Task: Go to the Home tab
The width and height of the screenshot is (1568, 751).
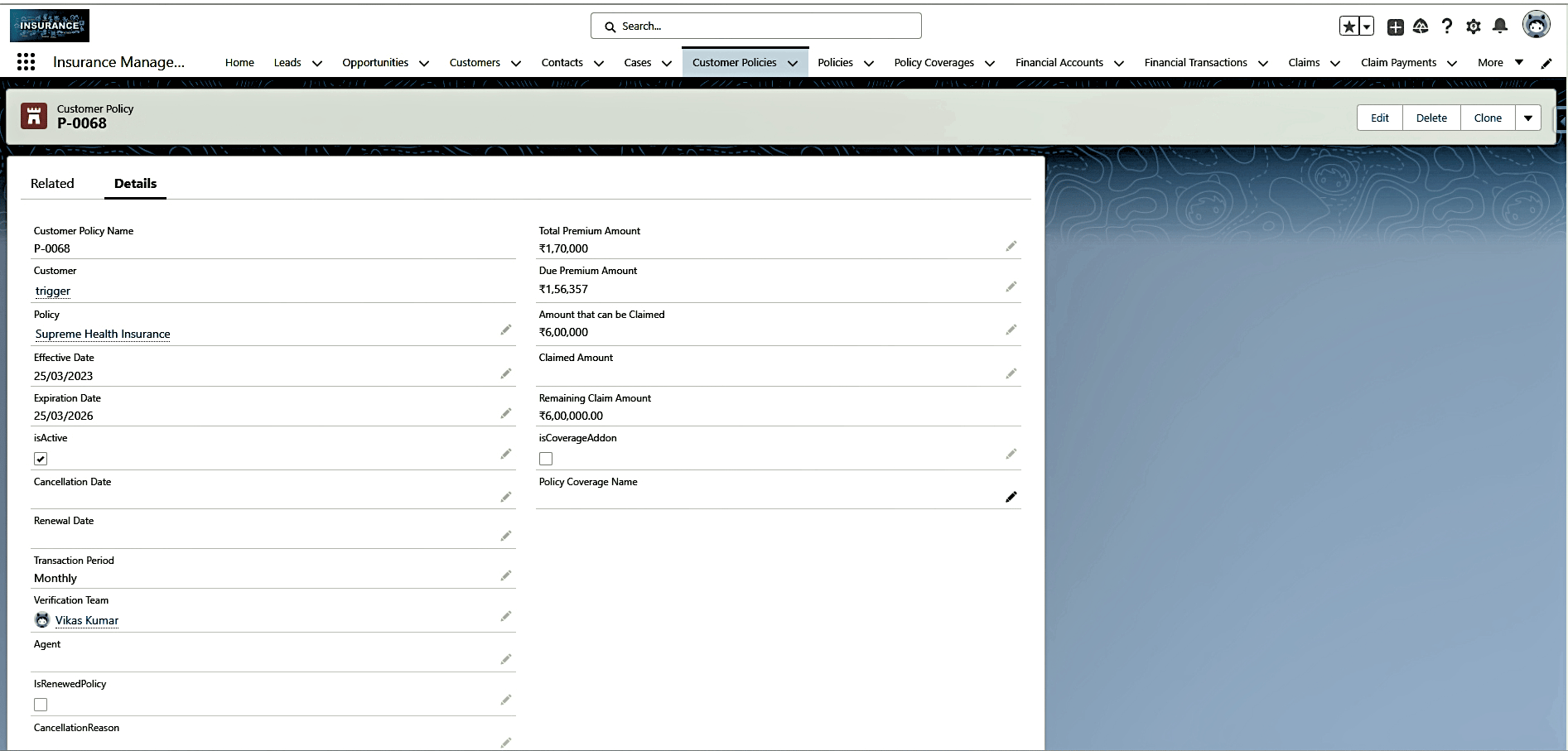Action: pyautogui.click(x=239, y=62)
